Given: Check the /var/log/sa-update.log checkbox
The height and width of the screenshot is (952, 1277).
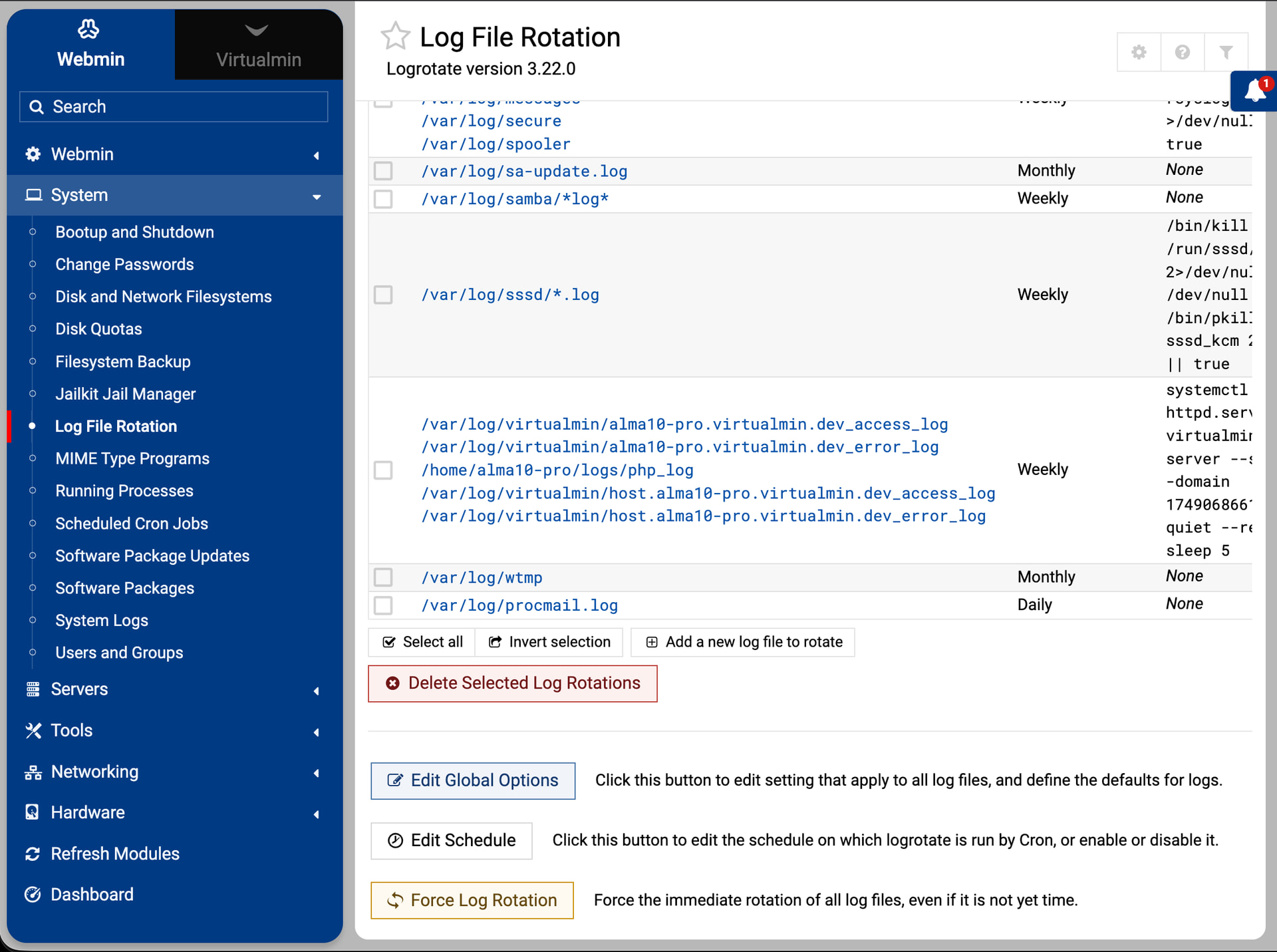Looking at the screenshot, I should tap(383, 171).
